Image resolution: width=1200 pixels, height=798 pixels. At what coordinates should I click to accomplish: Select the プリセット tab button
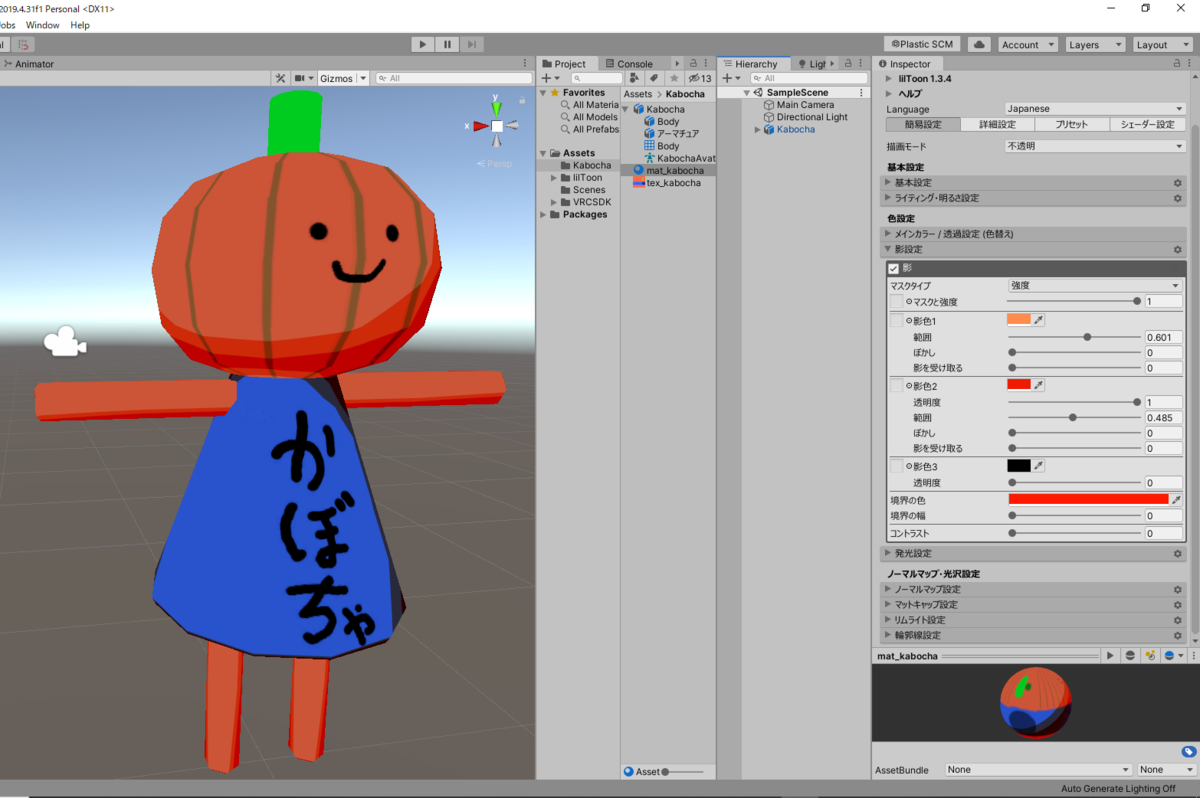pyautogui.click(x=1073, y=125)
